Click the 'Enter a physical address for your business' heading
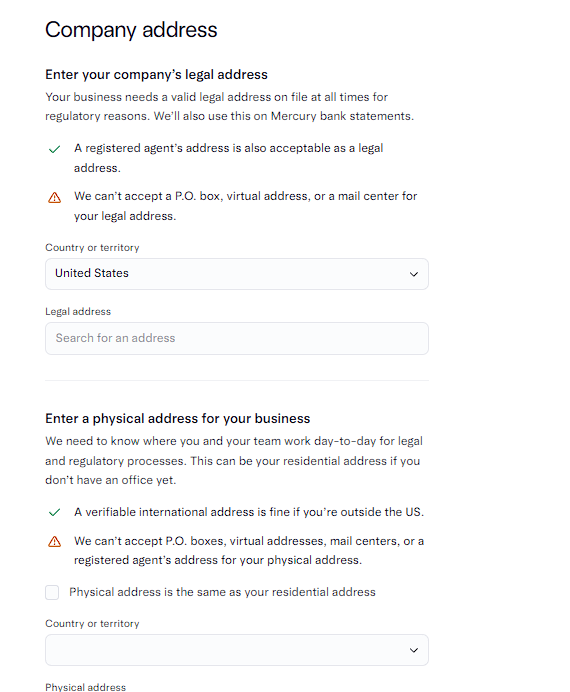 177,418
